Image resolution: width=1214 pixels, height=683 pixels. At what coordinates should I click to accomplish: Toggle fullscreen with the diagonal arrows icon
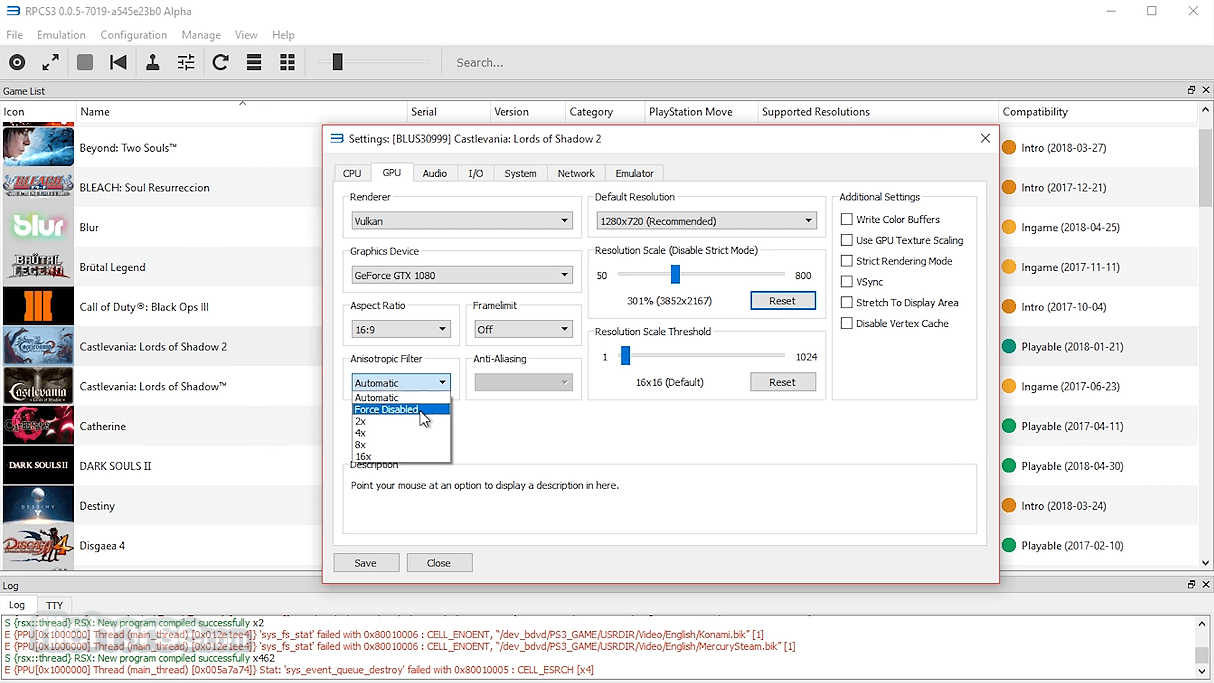pos(51,62)
